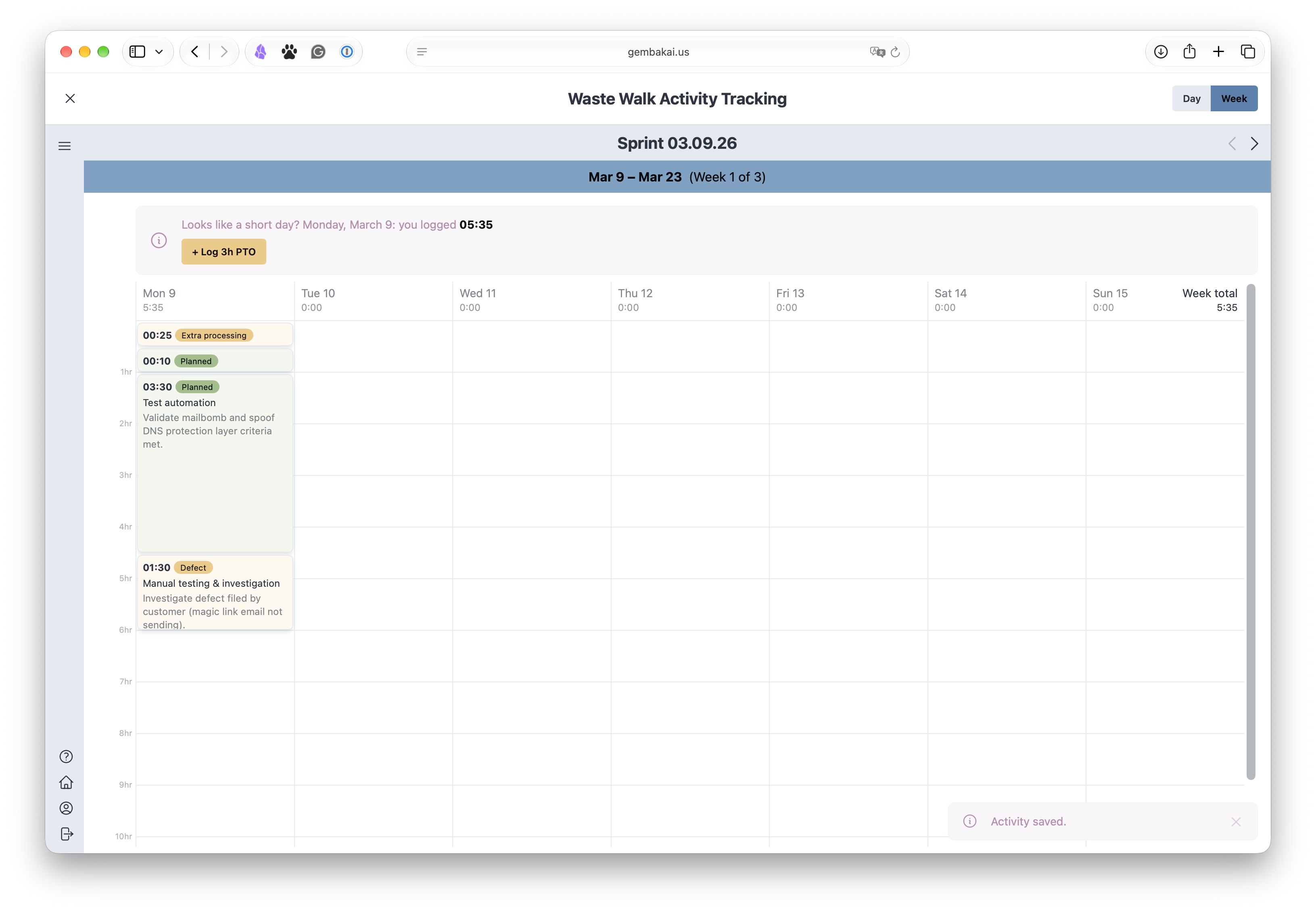Toggle the Safari sidebar button
The image size is (1316, 913).
click(137, 52)
